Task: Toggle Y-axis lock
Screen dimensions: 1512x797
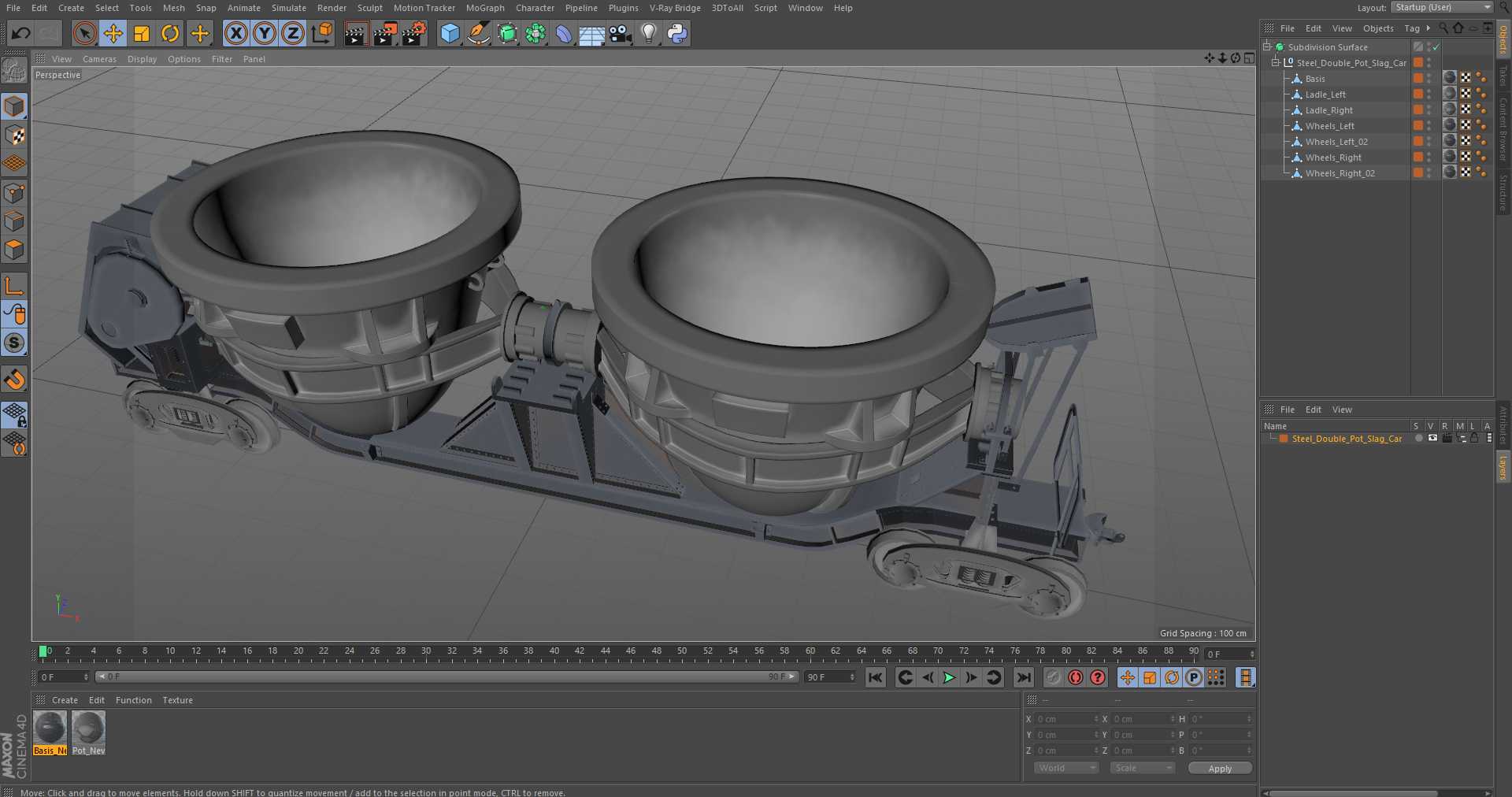Action: coord(265,33)
